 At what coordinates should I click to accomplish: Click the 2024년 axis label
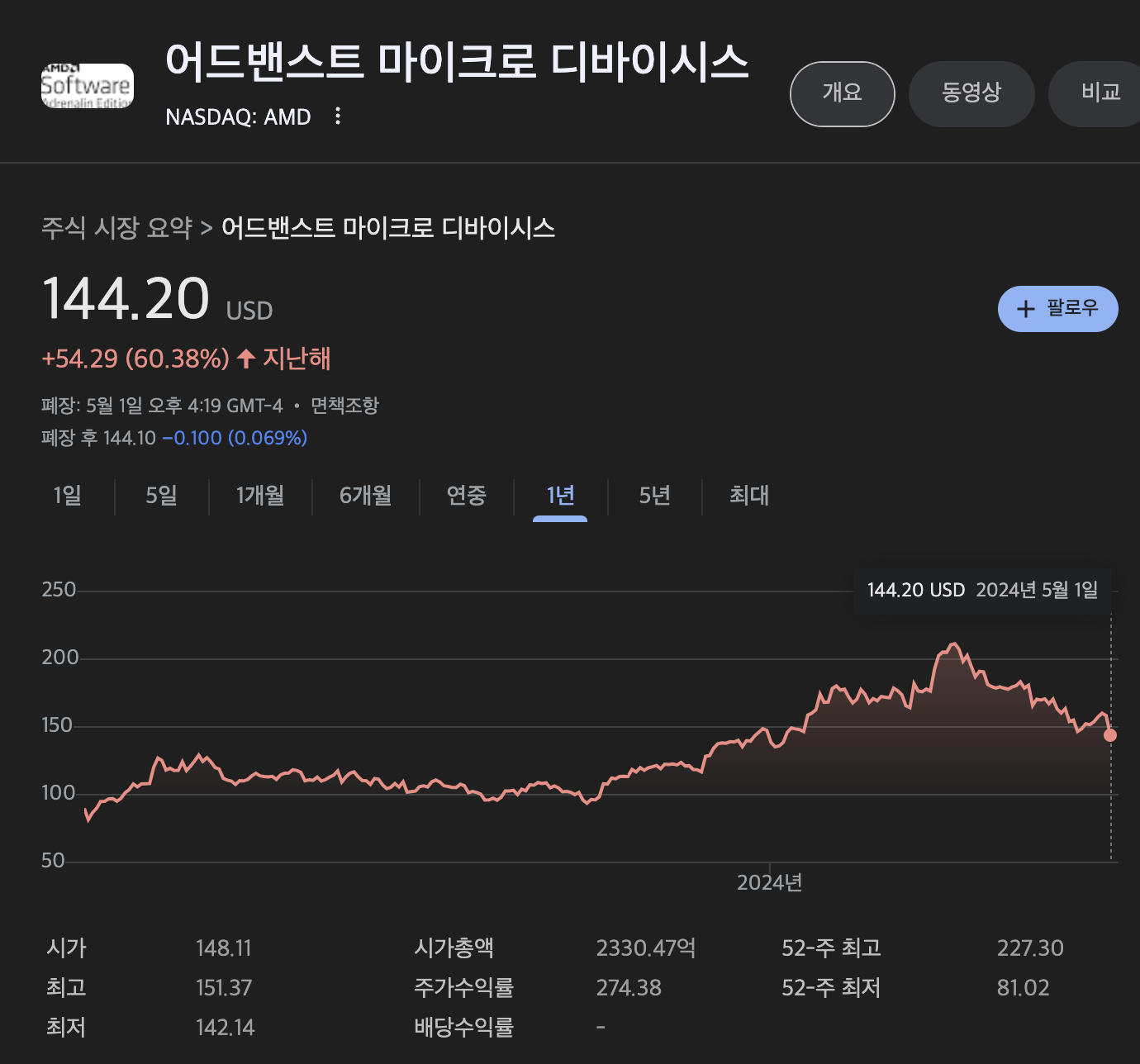click(x=769, y=883)
